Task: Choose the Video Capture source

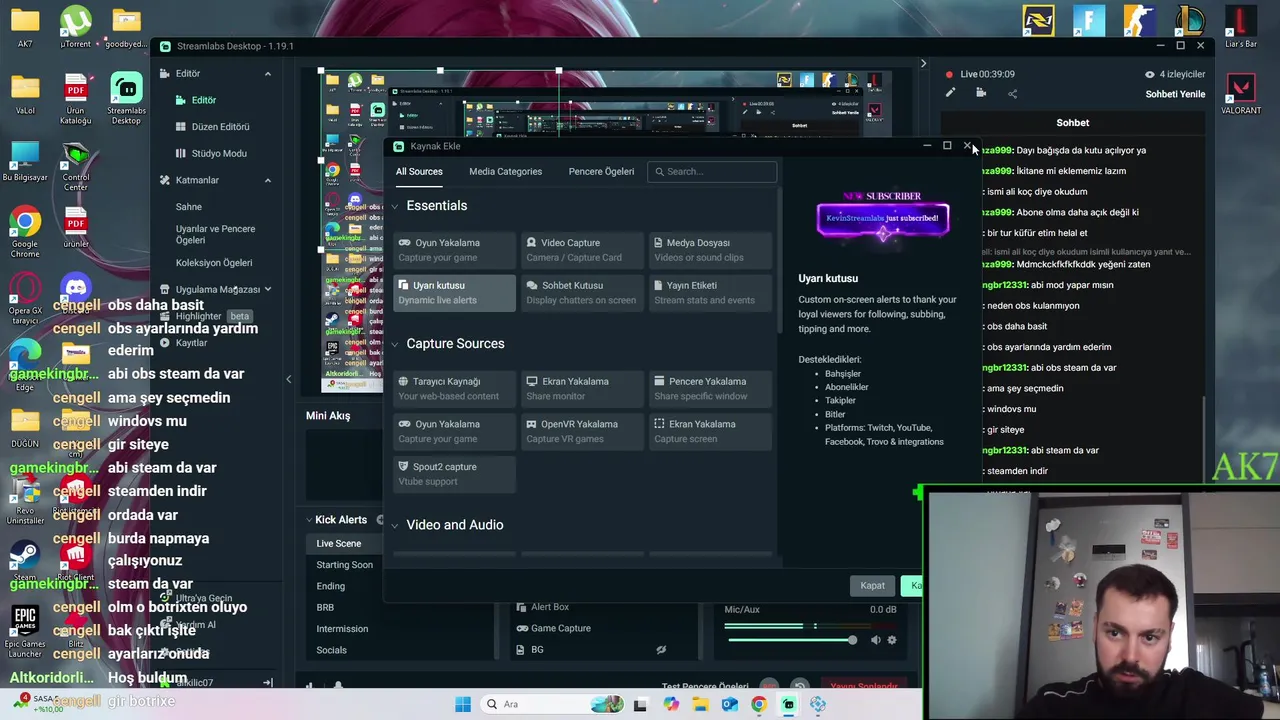Action: click(x=582, y=250)
